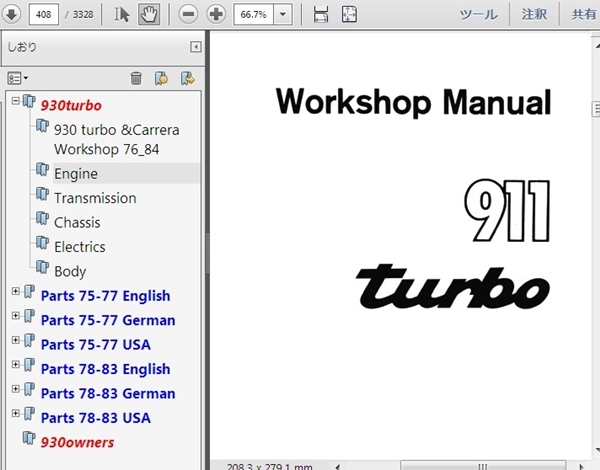The image size is (600, 470).
Task: Click bookmark icon beside Engine
Action: 42,169
